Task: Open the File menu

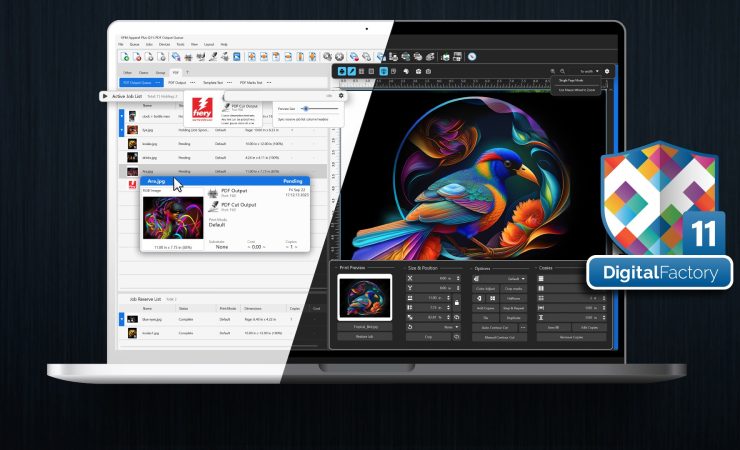Action: point(121,44)
